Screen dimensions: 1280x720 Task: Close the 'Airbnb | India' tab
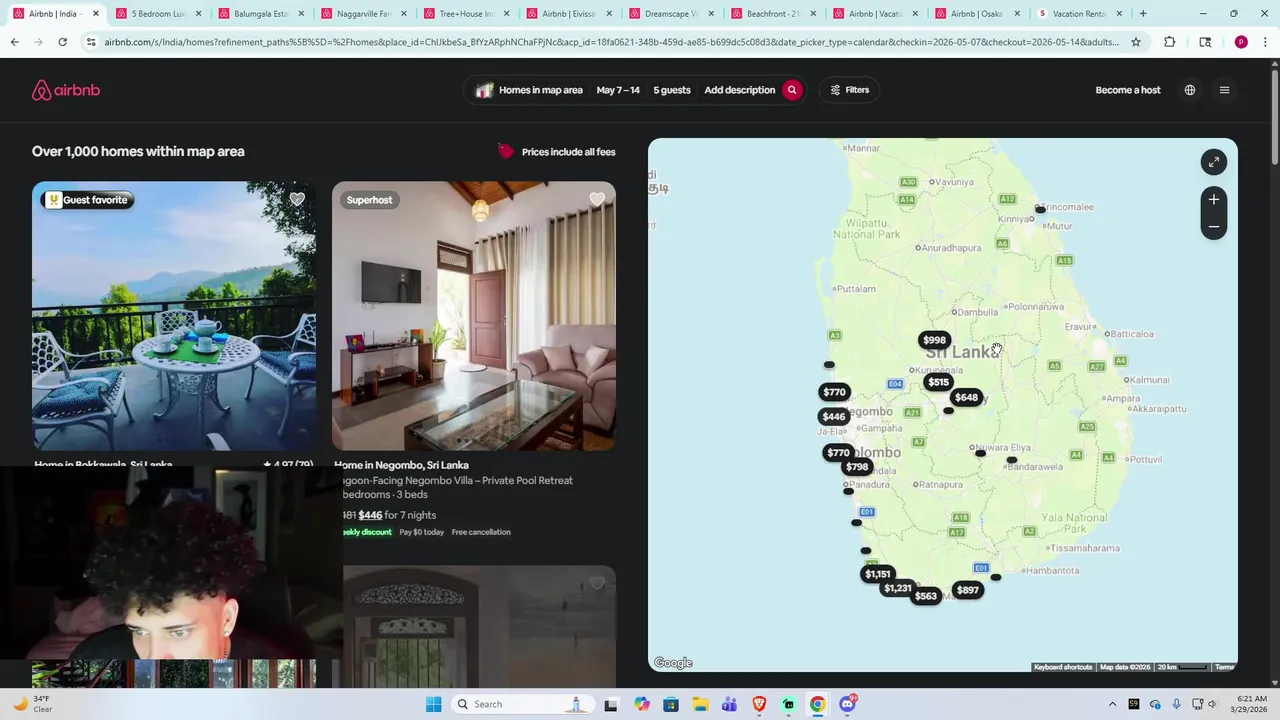(x=96, y=14)
